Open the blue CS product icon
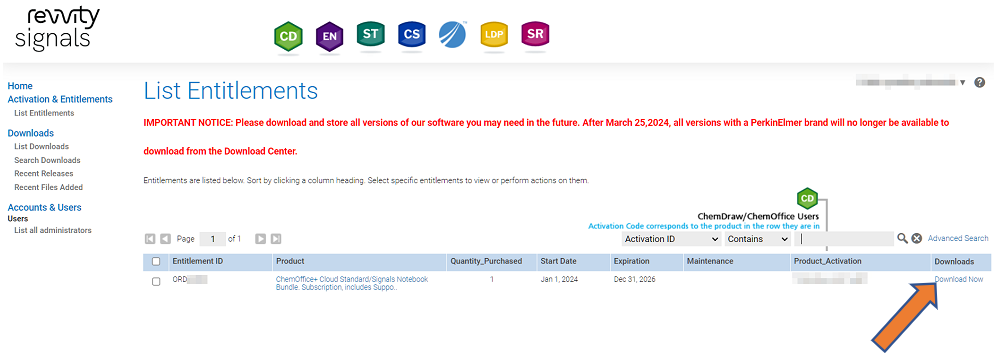The width and height of the screenshot is (1002, 360). pyautogui.click(x=412, y=35)
